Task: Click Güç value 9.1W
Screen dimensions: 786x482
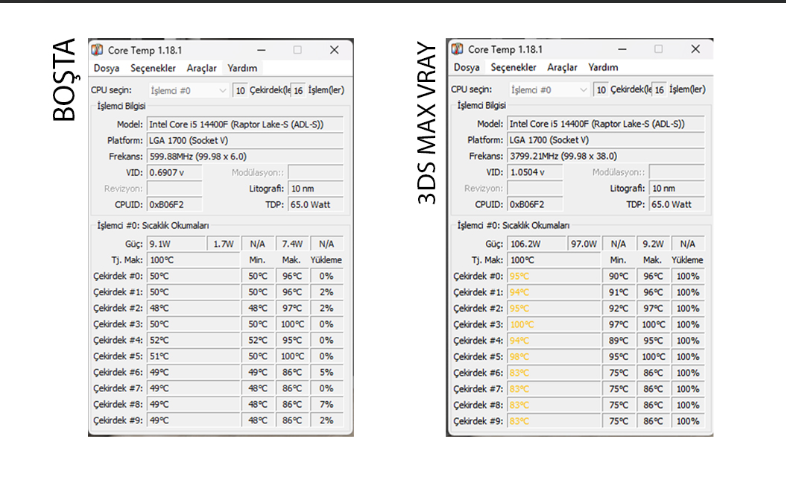Action: (x=176, y=244)
